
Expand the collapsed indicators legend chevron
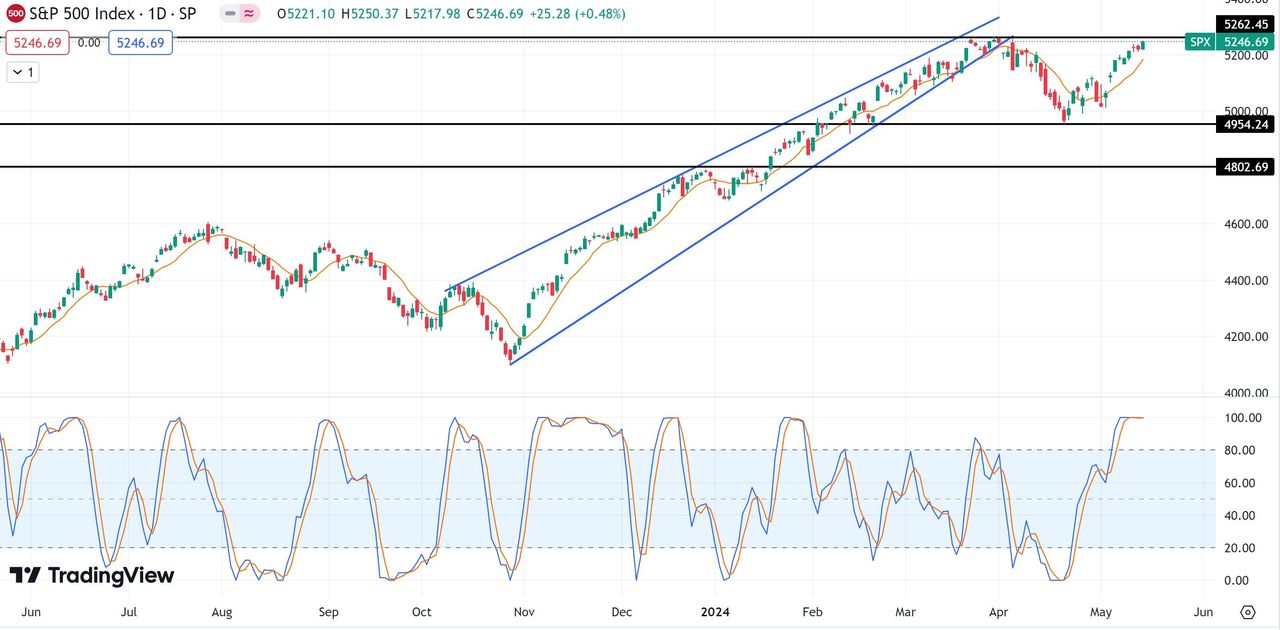tap(22, 72)
